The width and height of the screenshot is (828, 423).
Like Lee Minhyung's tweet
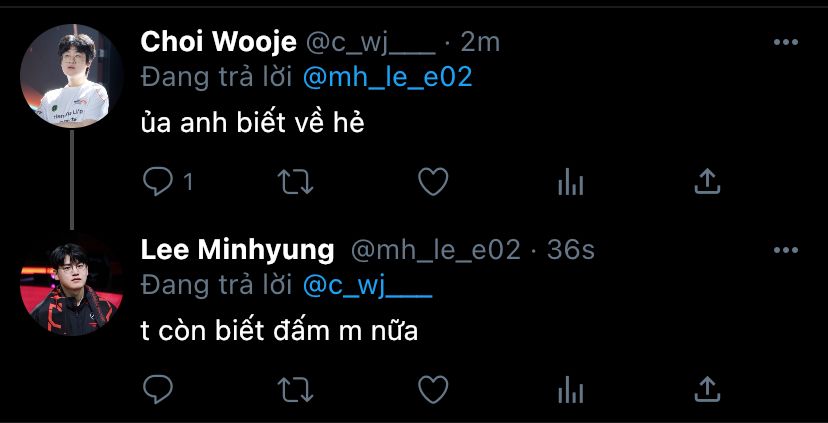(x=433, y=390)
